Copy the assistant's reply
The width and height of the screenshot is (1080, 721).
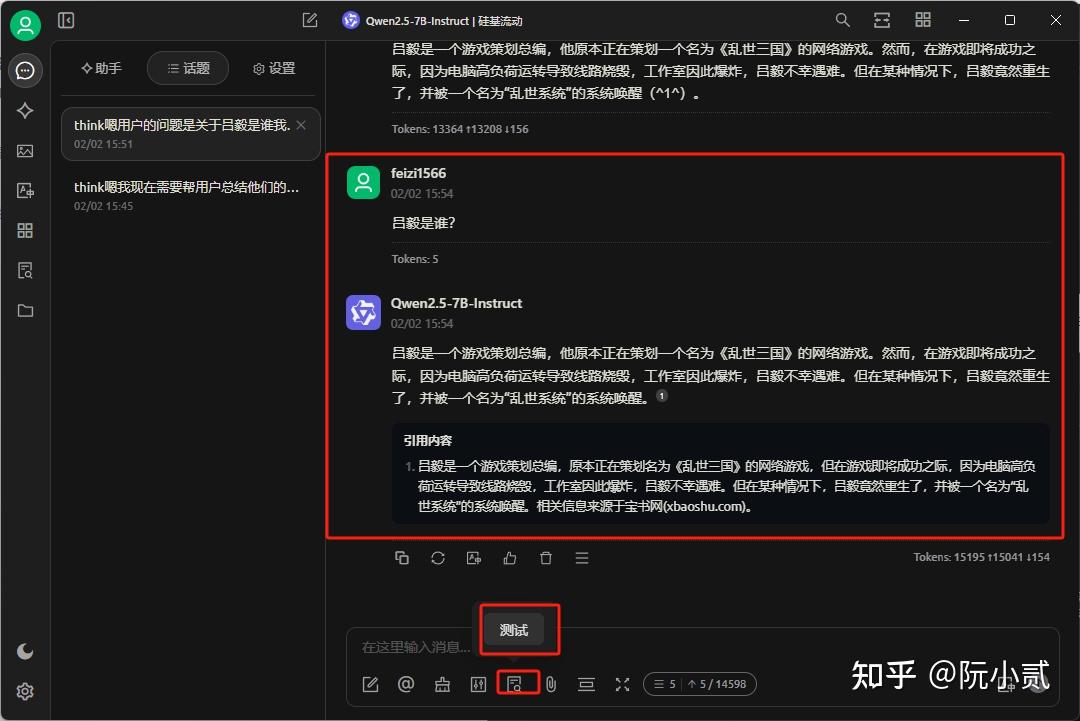coord(402,558)
